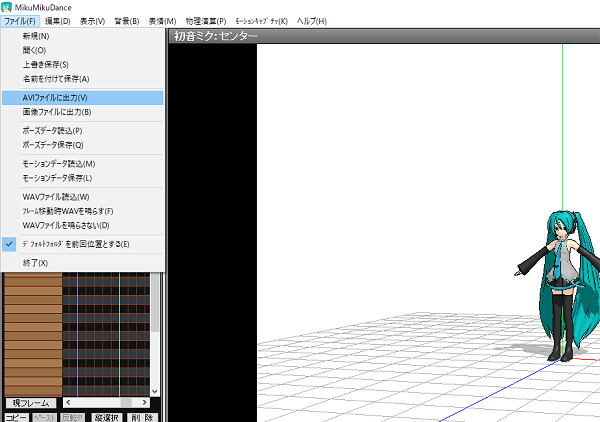The image size is (600, 422).
Task: Click the 縦選択 button
Action: pyautogui.click(x=107, y=417)
